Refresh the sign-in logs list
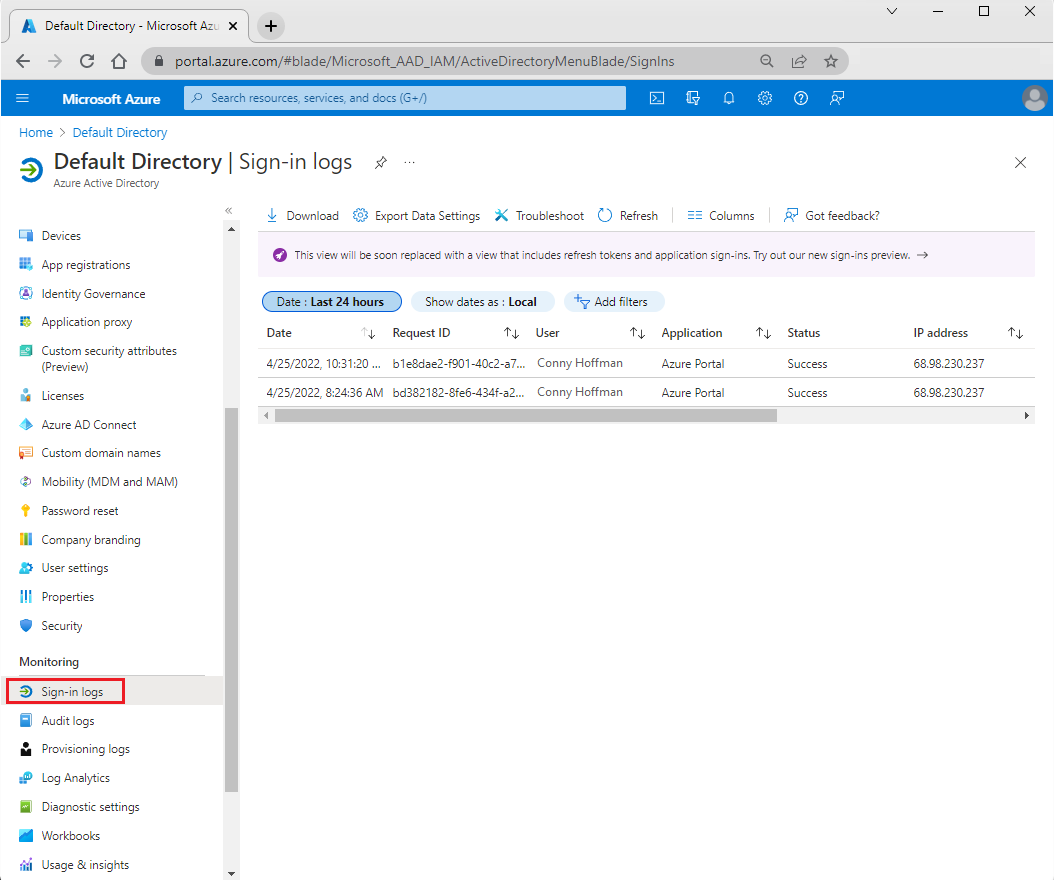This screenshot has width=1054, height=880. (x=628, y=216)
